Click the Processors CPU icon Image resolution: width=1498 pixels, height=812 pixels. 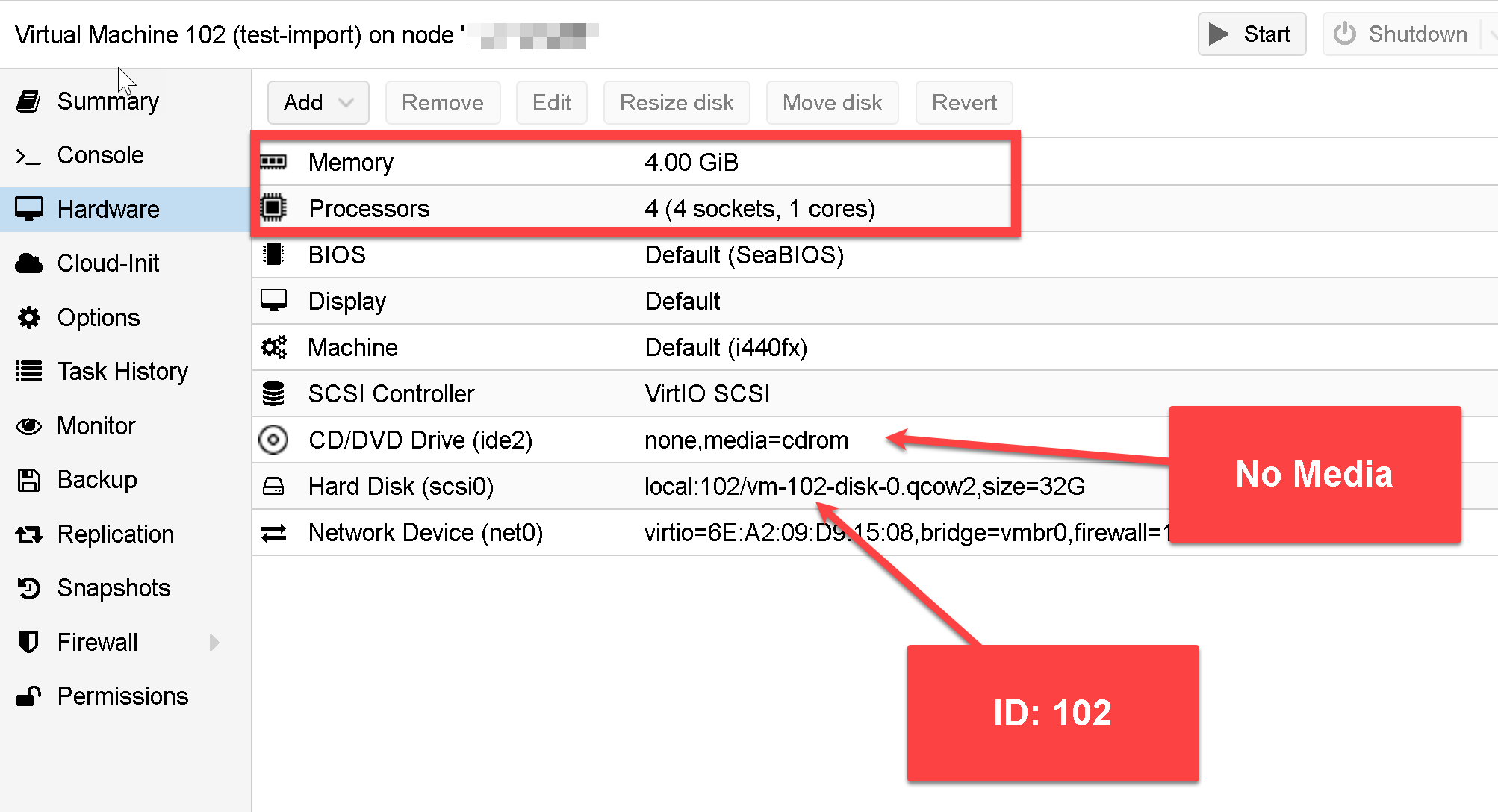point(274,208)
